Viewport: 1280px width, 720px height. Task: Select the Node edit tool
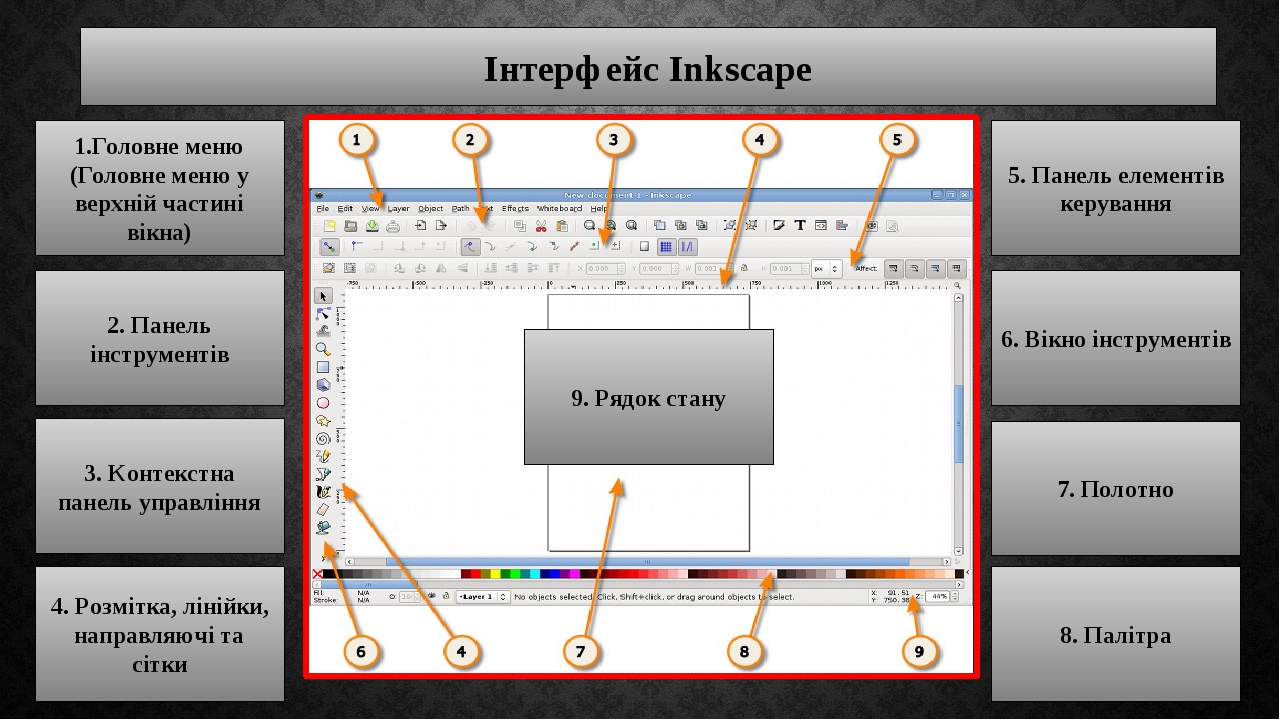(323, 314)
